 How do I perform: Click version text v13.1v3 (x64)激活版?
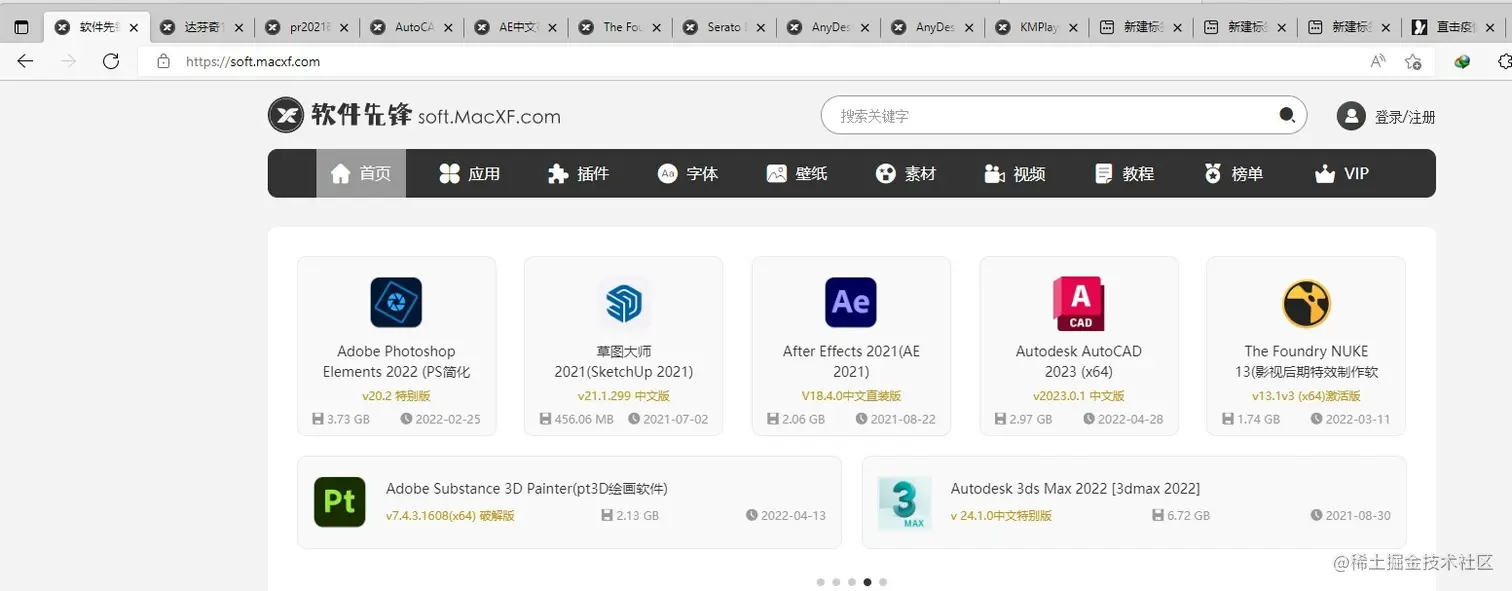point(1306,396)
